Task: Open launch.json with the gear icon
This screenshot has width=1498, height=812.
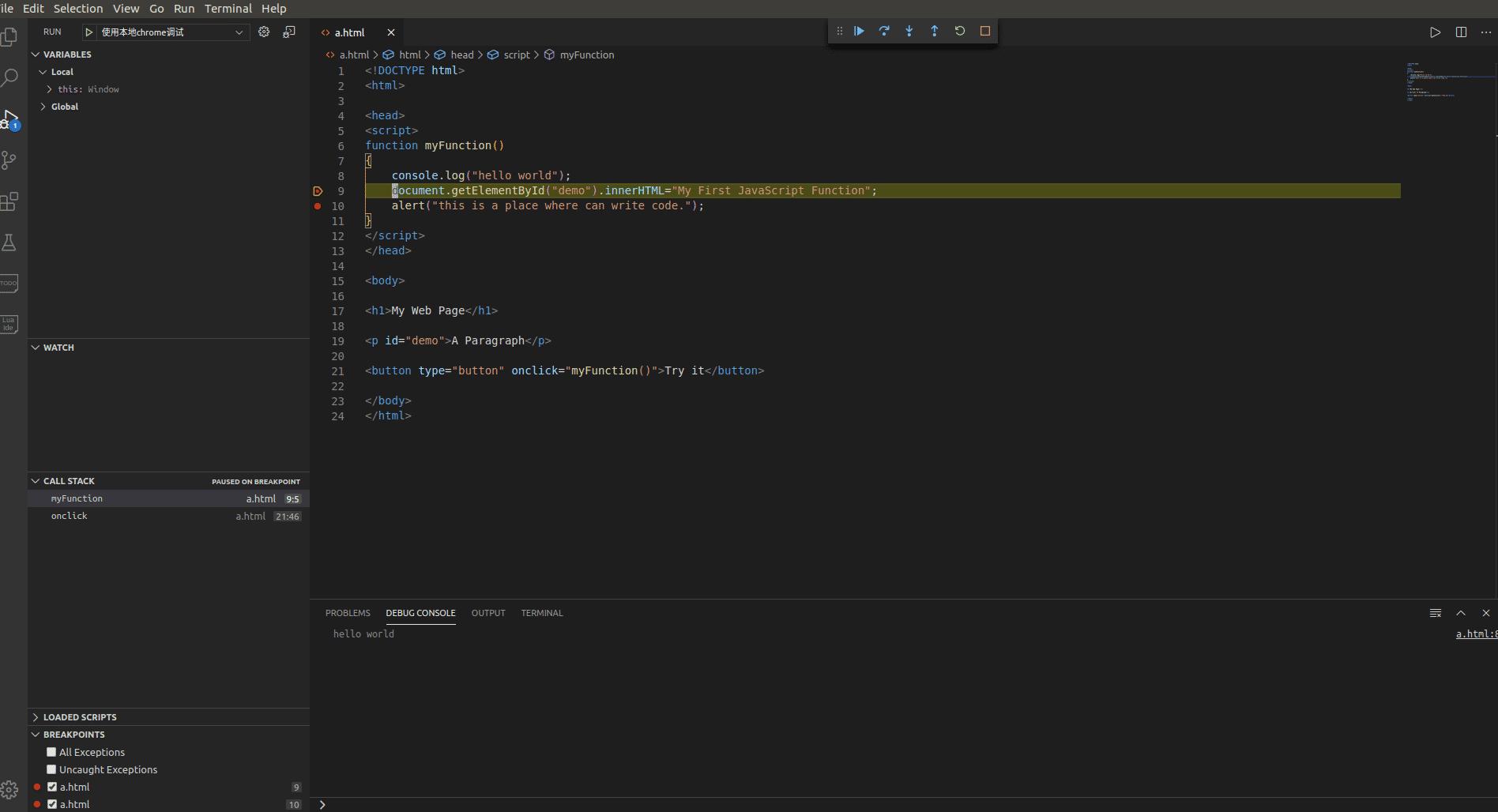Action: point(264,32)
